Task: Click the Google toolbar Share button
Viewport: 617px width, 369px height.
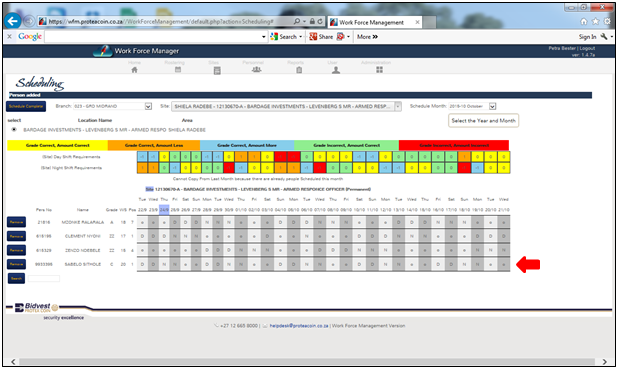Action: 321,37
